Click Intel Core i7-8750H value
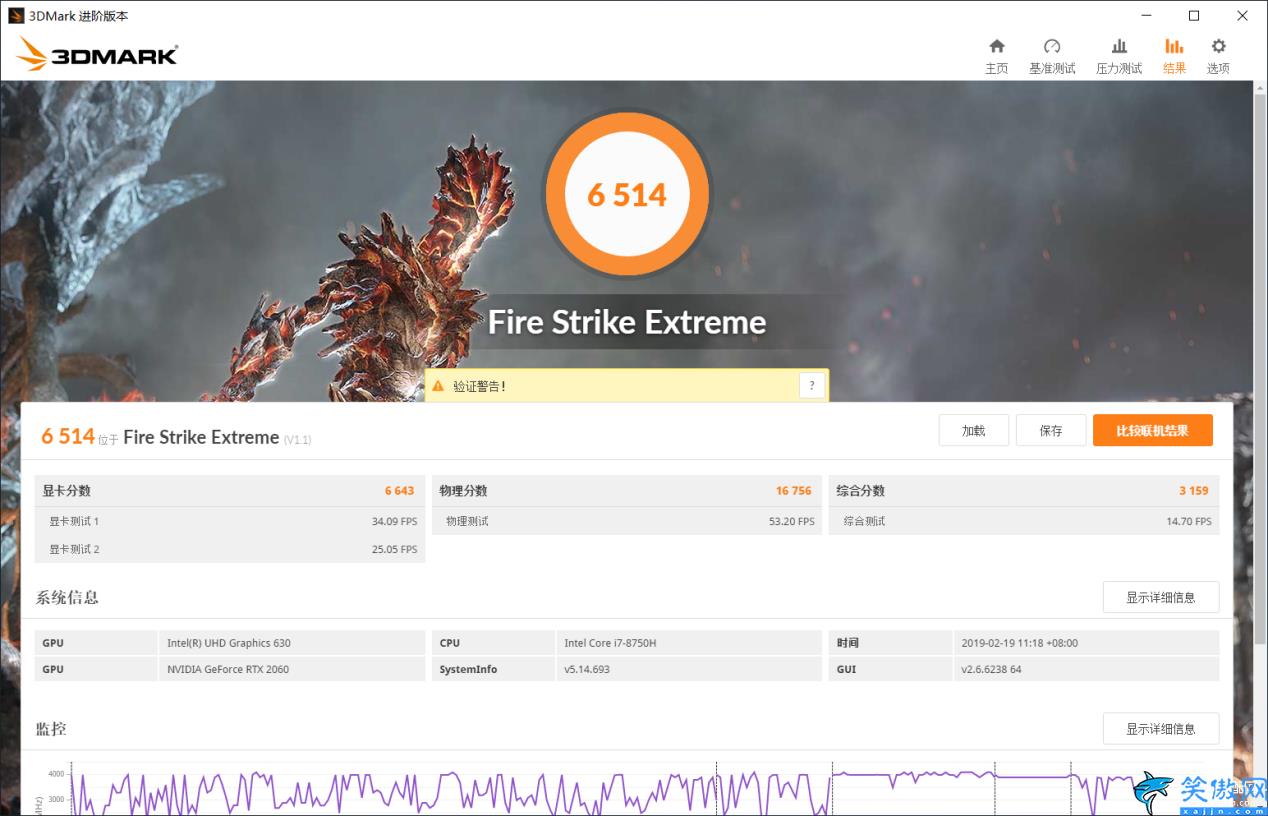 coord(610,643)
